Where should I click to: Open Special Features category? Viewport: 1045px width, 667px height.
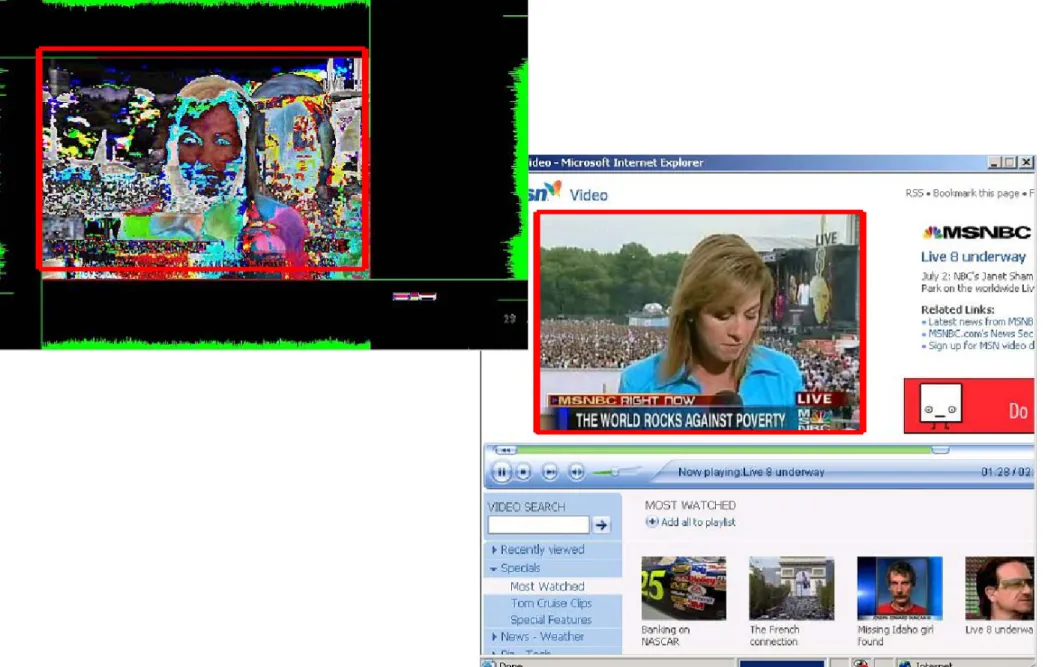tap(550, 620)
